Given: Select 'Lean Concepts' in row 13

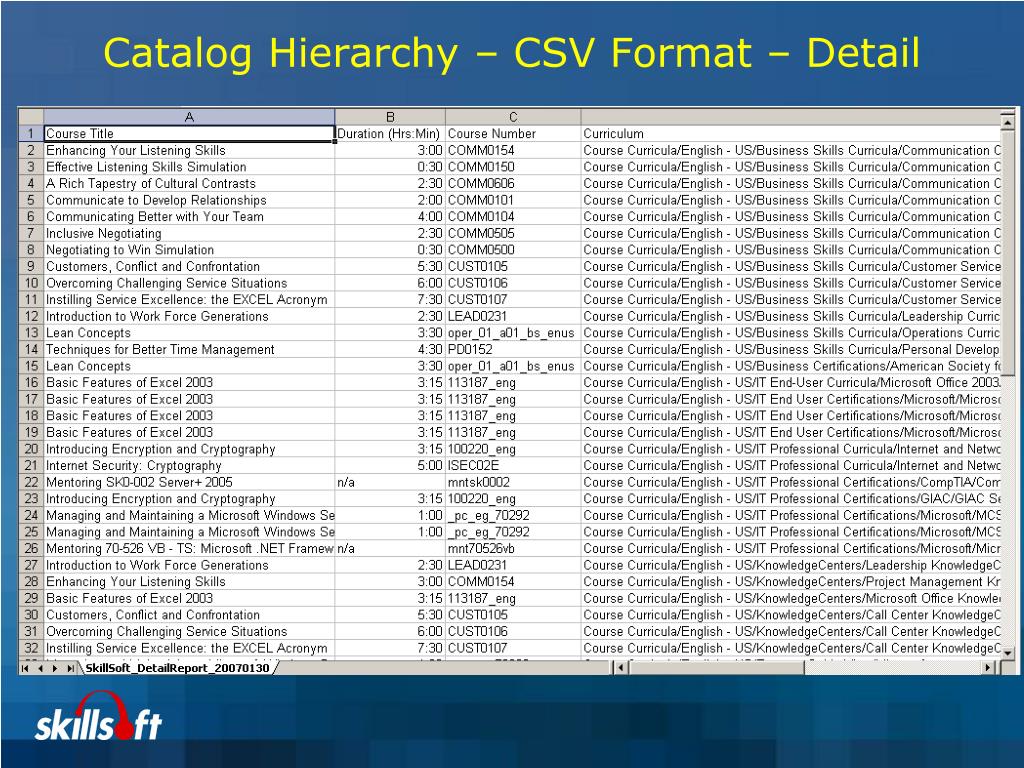Looking at the screenshot, I should (189, 333).
